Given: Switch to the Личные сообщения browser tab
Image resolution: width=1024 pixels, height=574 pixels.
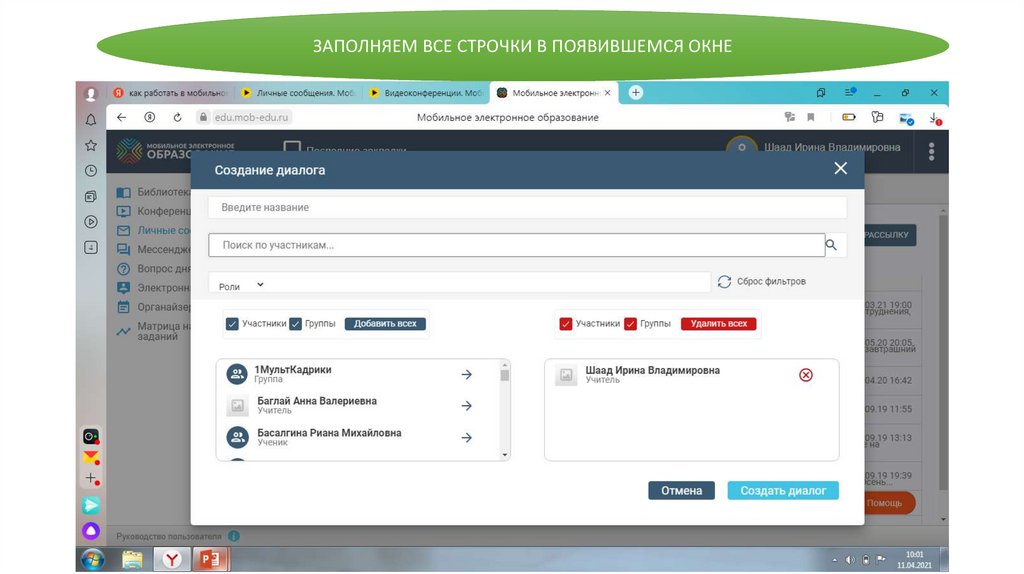Looking at the screenshot, I should [297, 93].
